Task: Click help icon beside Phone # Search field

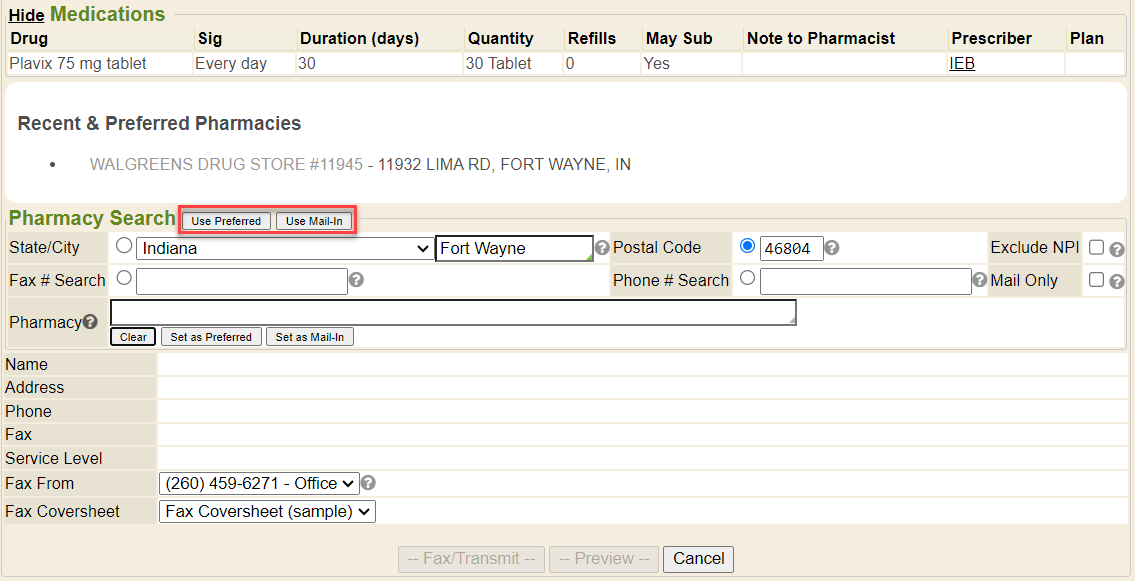Action: [980, 280]
